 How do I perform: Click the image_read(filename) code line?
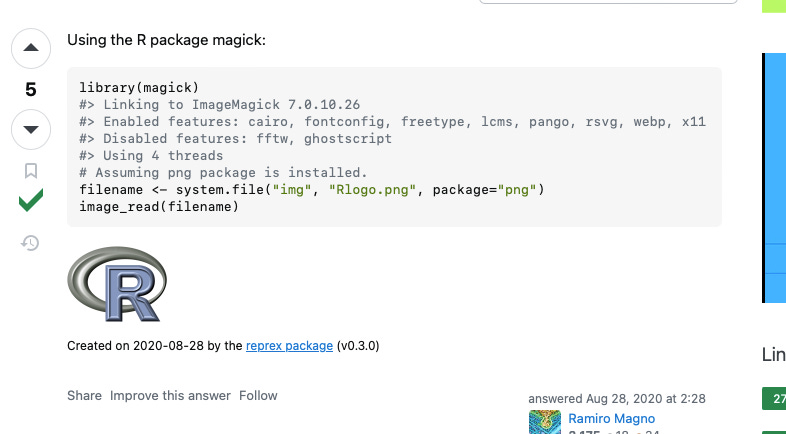159,207
